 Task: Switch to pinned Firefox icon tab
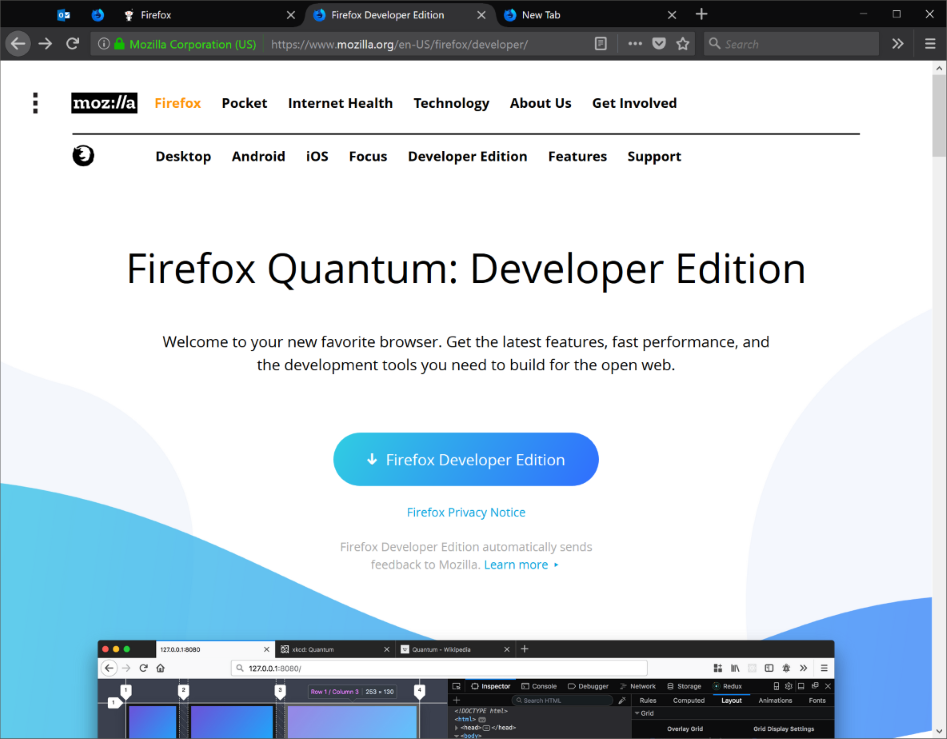[97, 15]
